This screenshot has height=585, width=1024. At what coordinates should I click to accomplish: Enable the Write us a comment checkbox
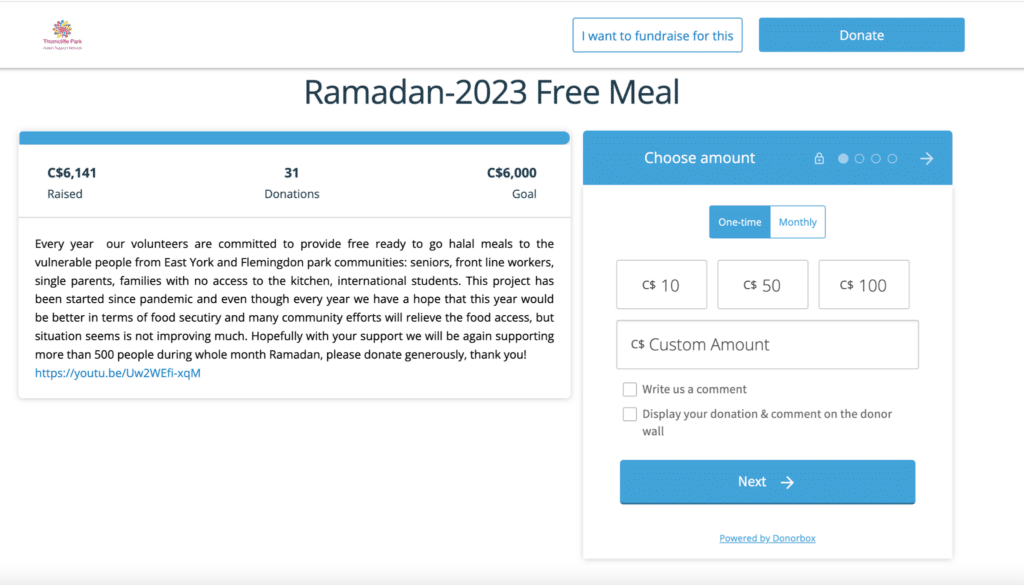[630, 389]
